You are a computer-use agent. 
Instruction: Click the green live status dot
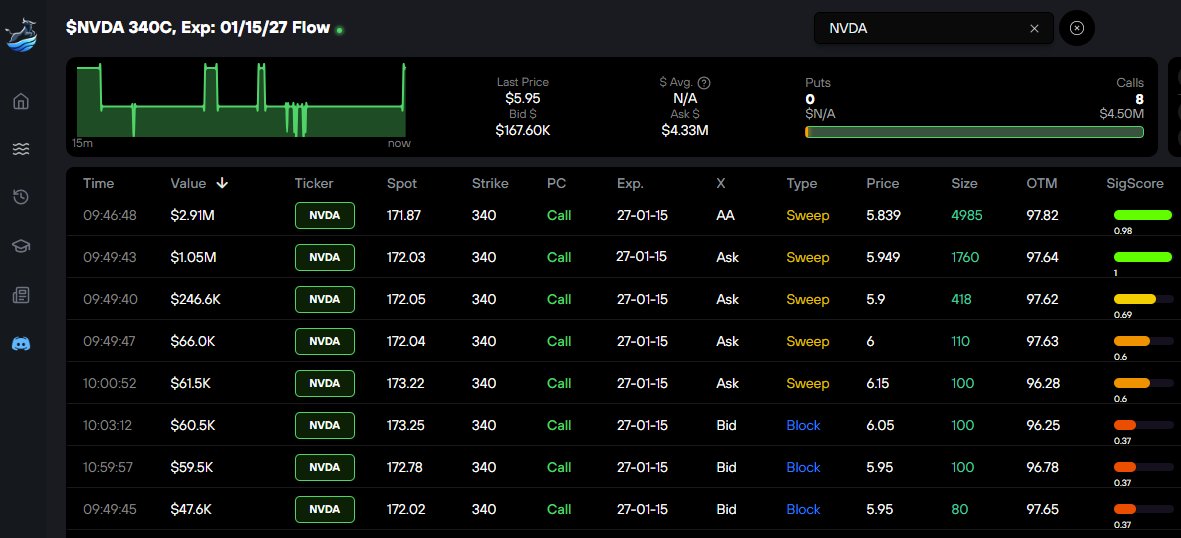(x=340, y=30)
